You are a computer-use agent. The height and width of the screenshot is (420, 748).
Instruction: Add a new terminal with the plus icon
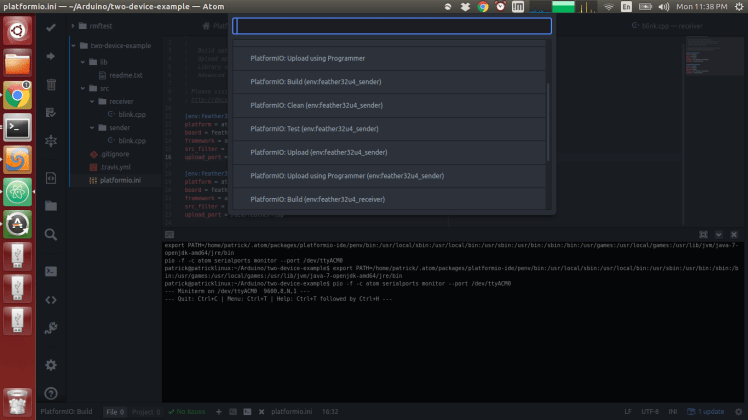218,411
